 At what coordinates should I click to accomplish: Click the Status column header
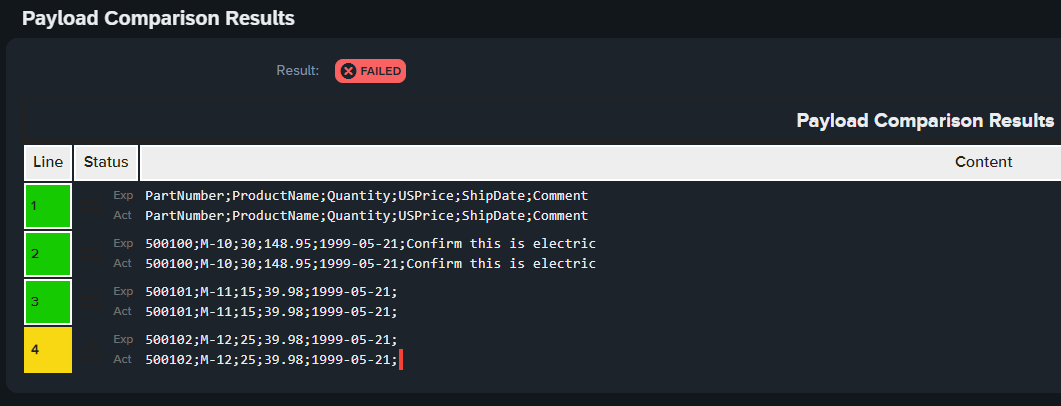[106, 162]
